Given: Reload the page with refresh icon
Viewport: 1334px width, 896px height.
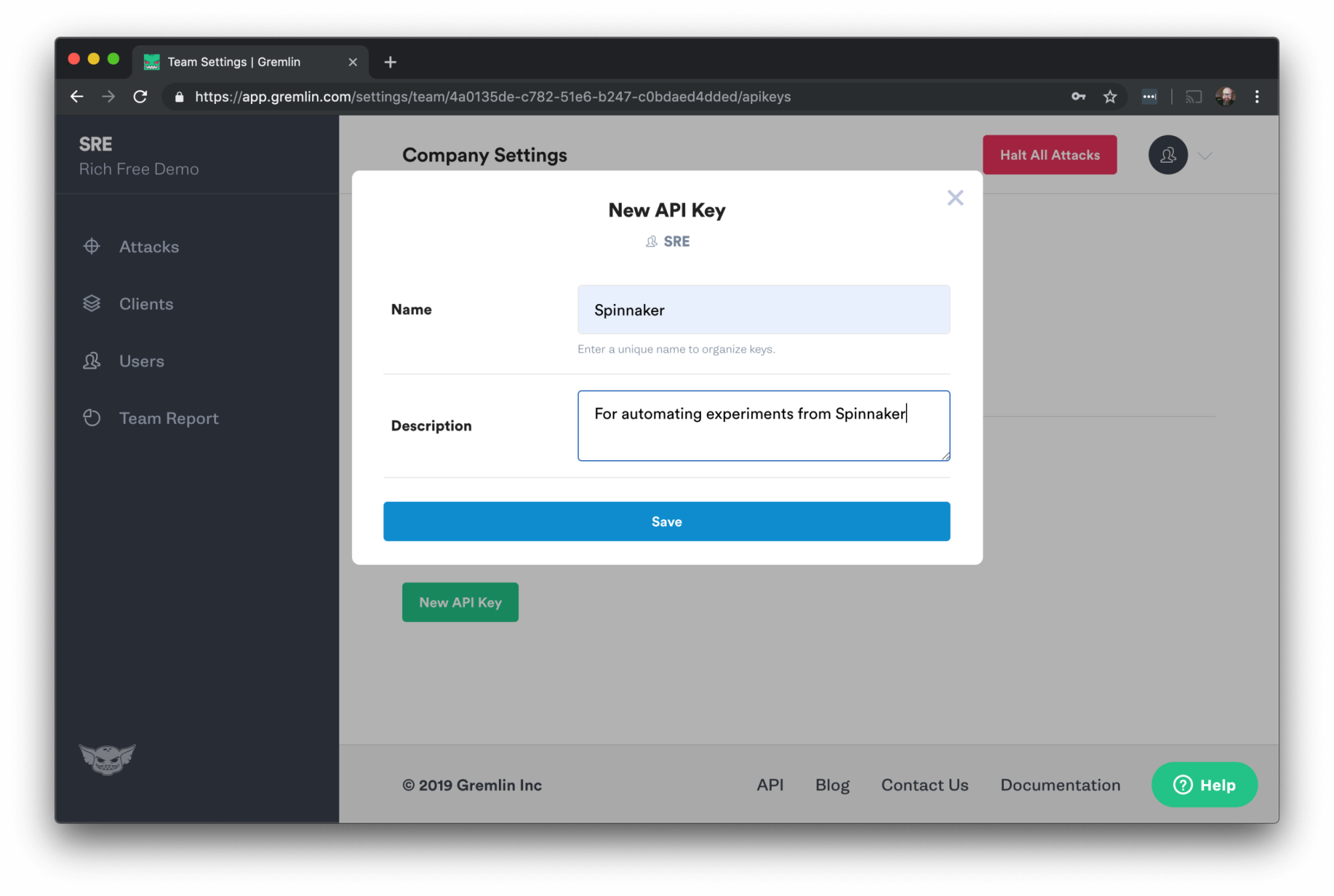Looking at the screenshot, I should 140,97.
